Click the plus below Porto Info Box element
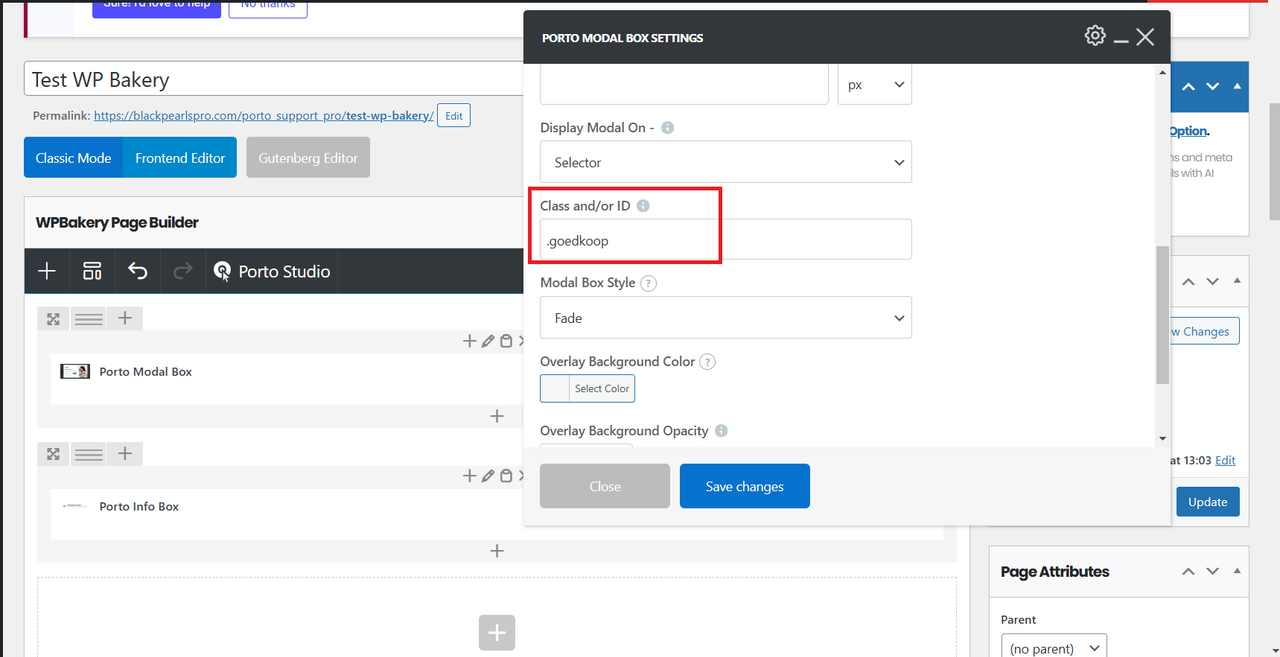 pos(497,551)
